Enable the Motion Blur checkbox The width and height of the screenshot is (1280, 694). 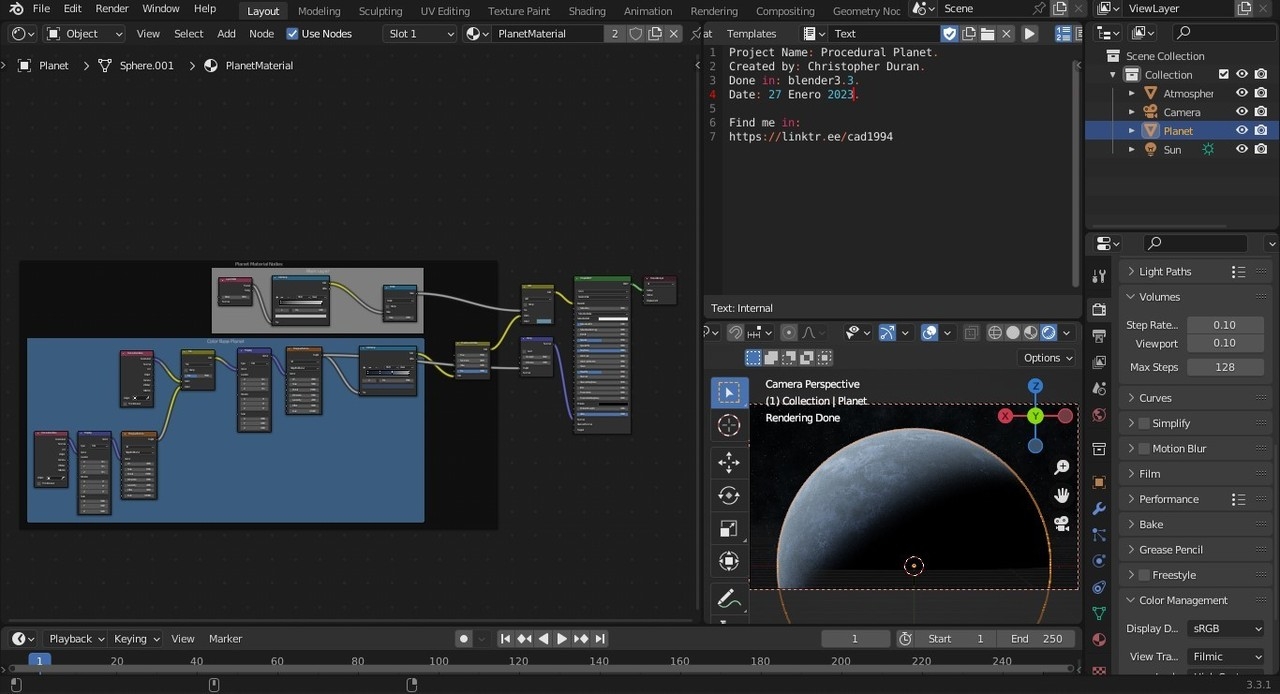[1144, 448]
